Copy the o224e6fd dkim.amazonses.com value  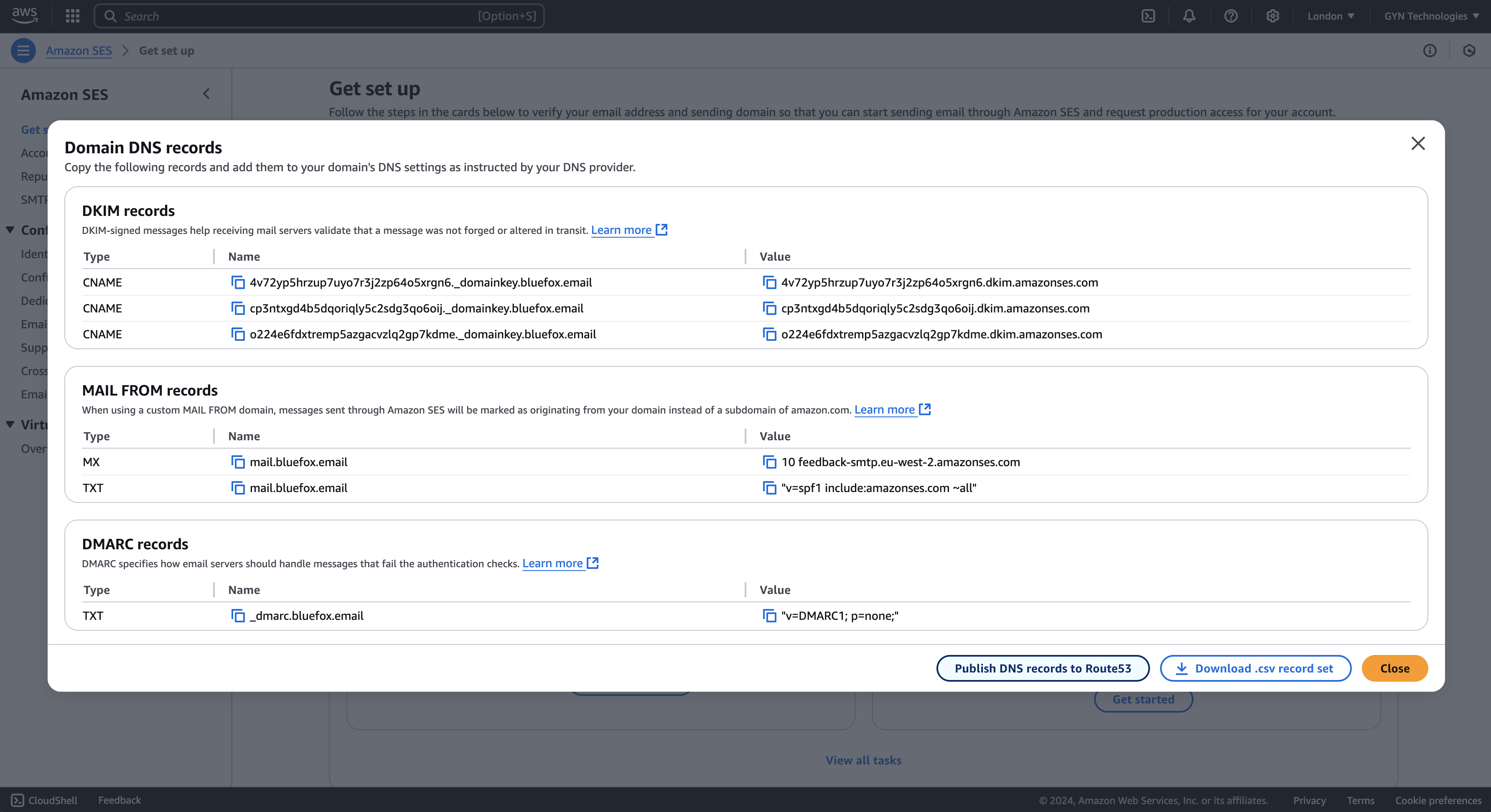pyautogui.click(x=769, y=334)
